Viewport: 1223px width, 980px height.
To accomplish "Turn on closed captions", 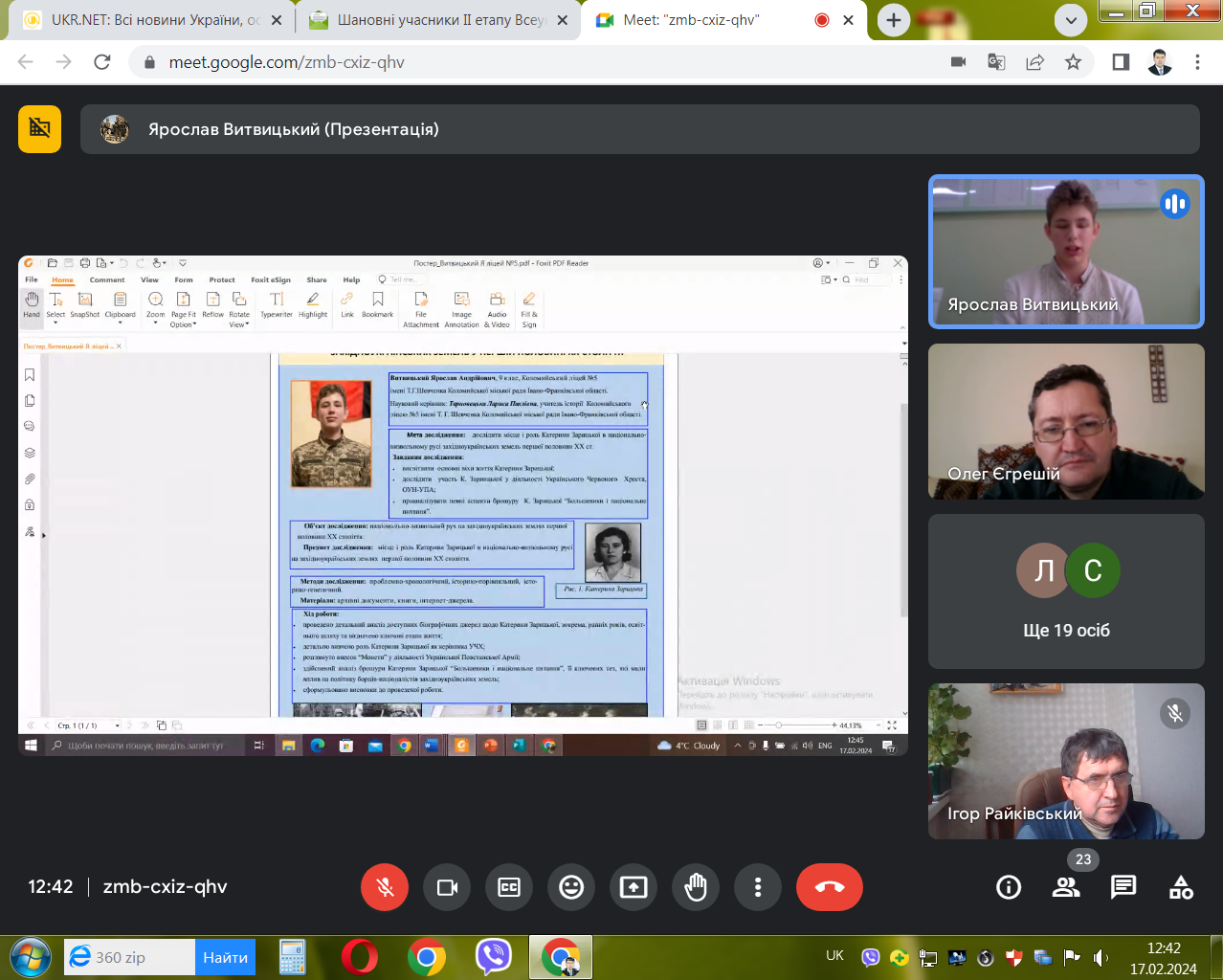I will [509, 887].
